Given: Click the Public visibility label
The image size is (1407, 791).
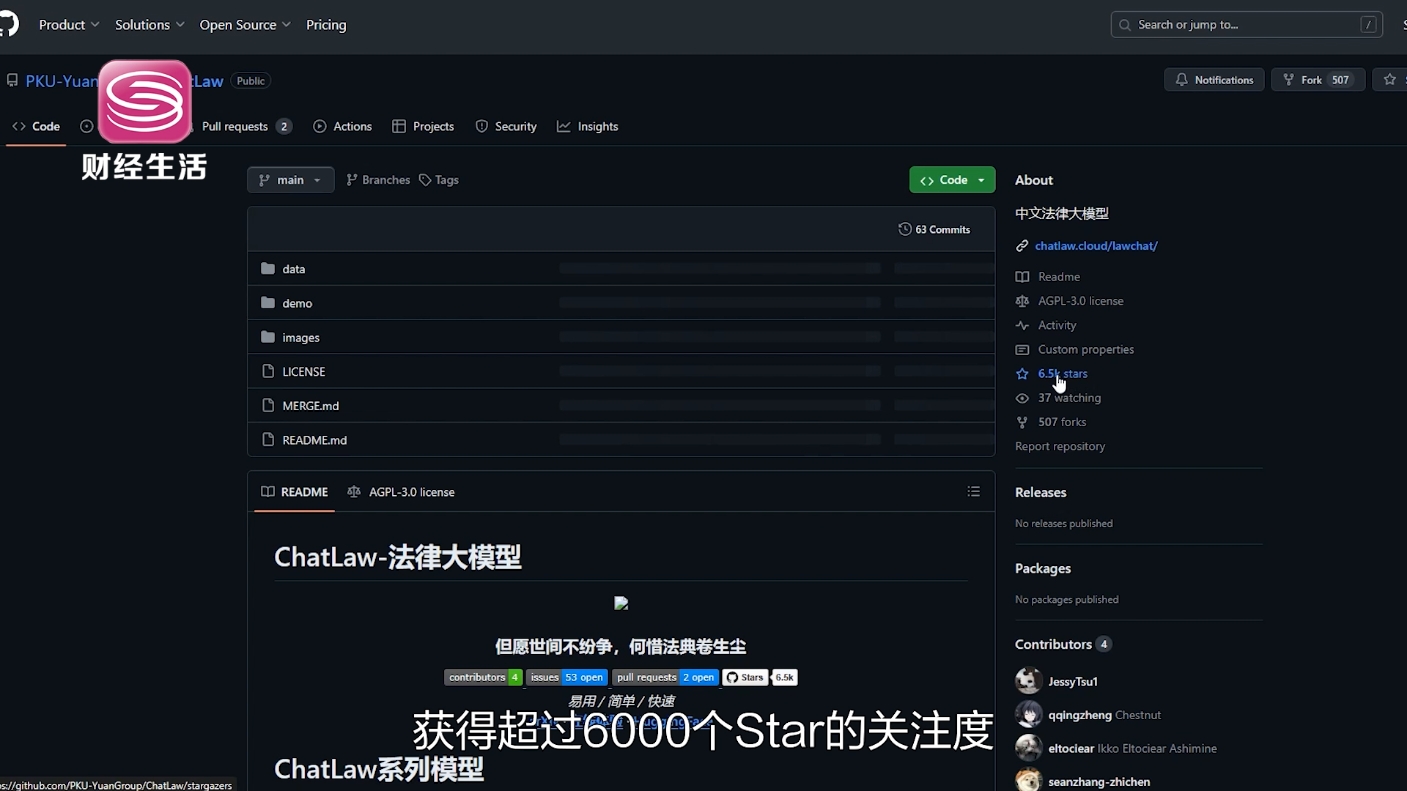Looking at the screenshot, I should 251,81.
